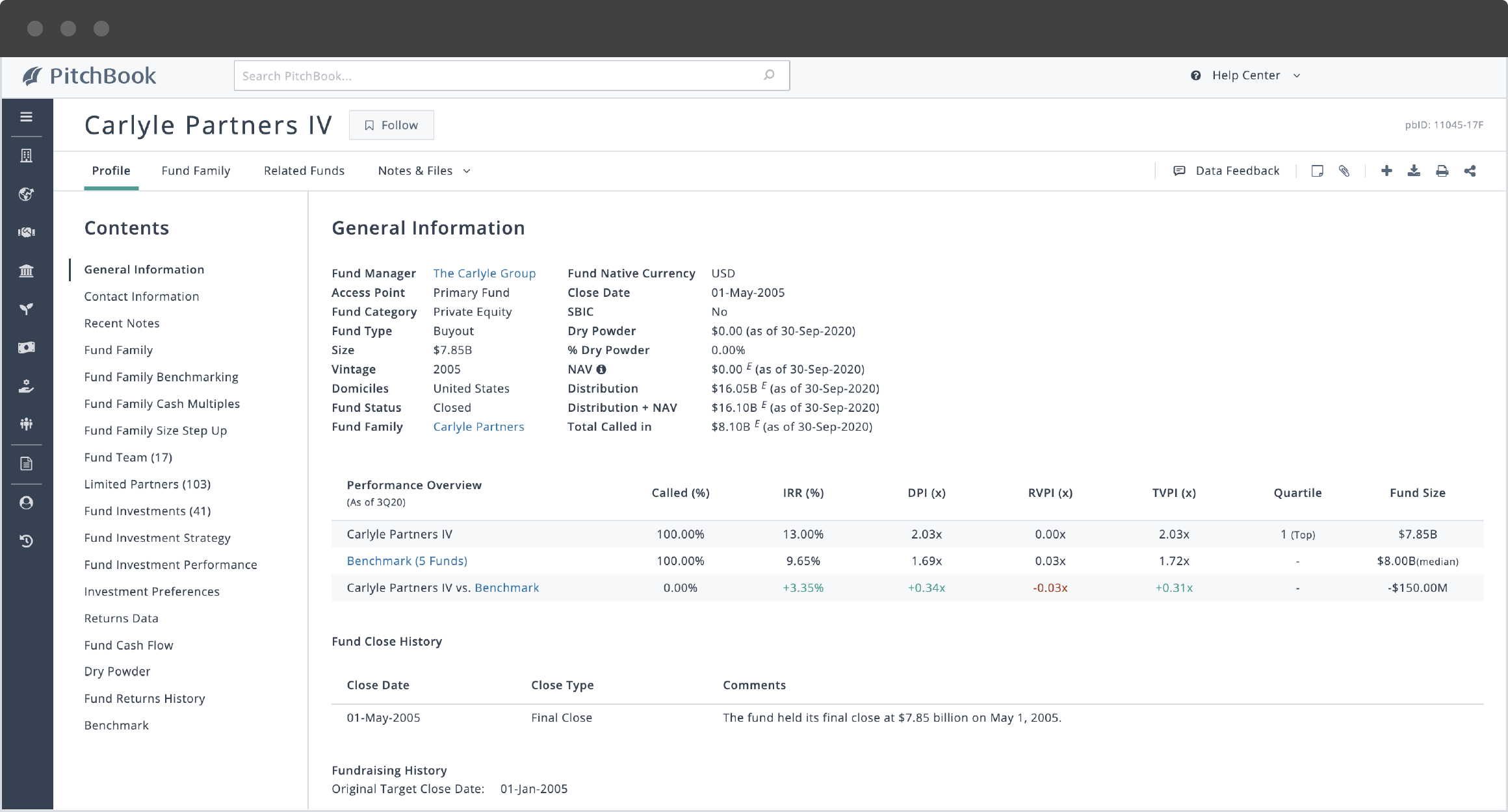This screenshot has width=1508, height=812.
Task: Add a sticky note to the profile
Action: pyautogui.click(x=1317, y=171)
